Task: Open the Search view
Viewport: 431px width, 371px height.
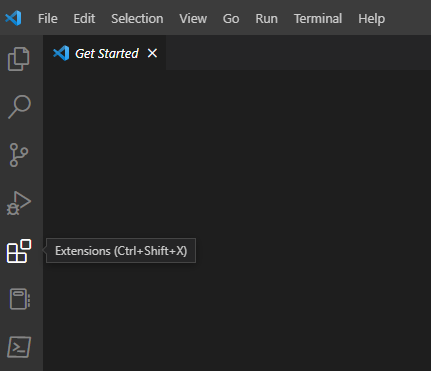Action: tap(19, 107)
